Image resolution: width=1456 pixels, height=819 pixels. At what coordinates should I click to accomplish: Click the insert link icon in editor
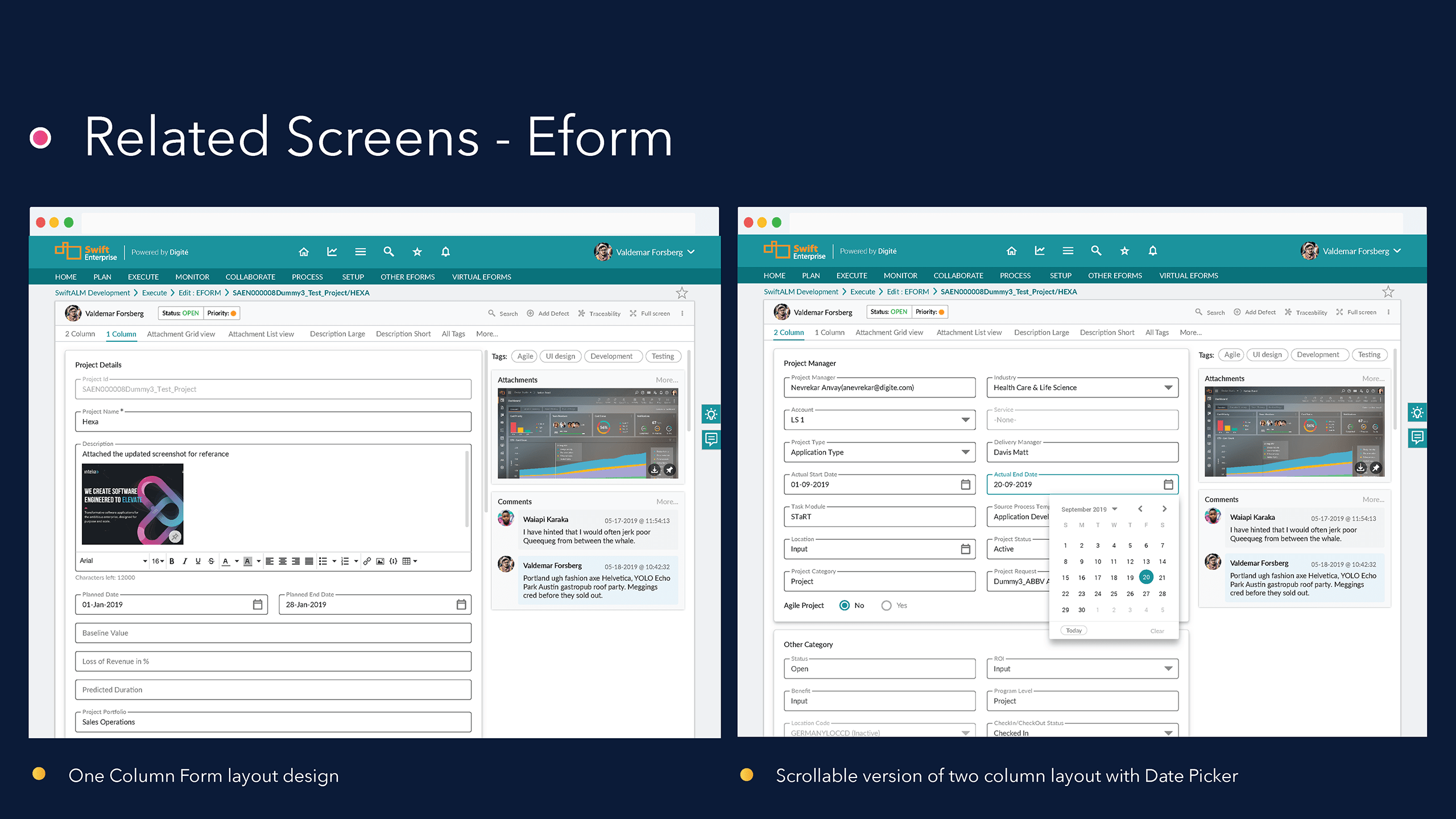pos(367,561)
